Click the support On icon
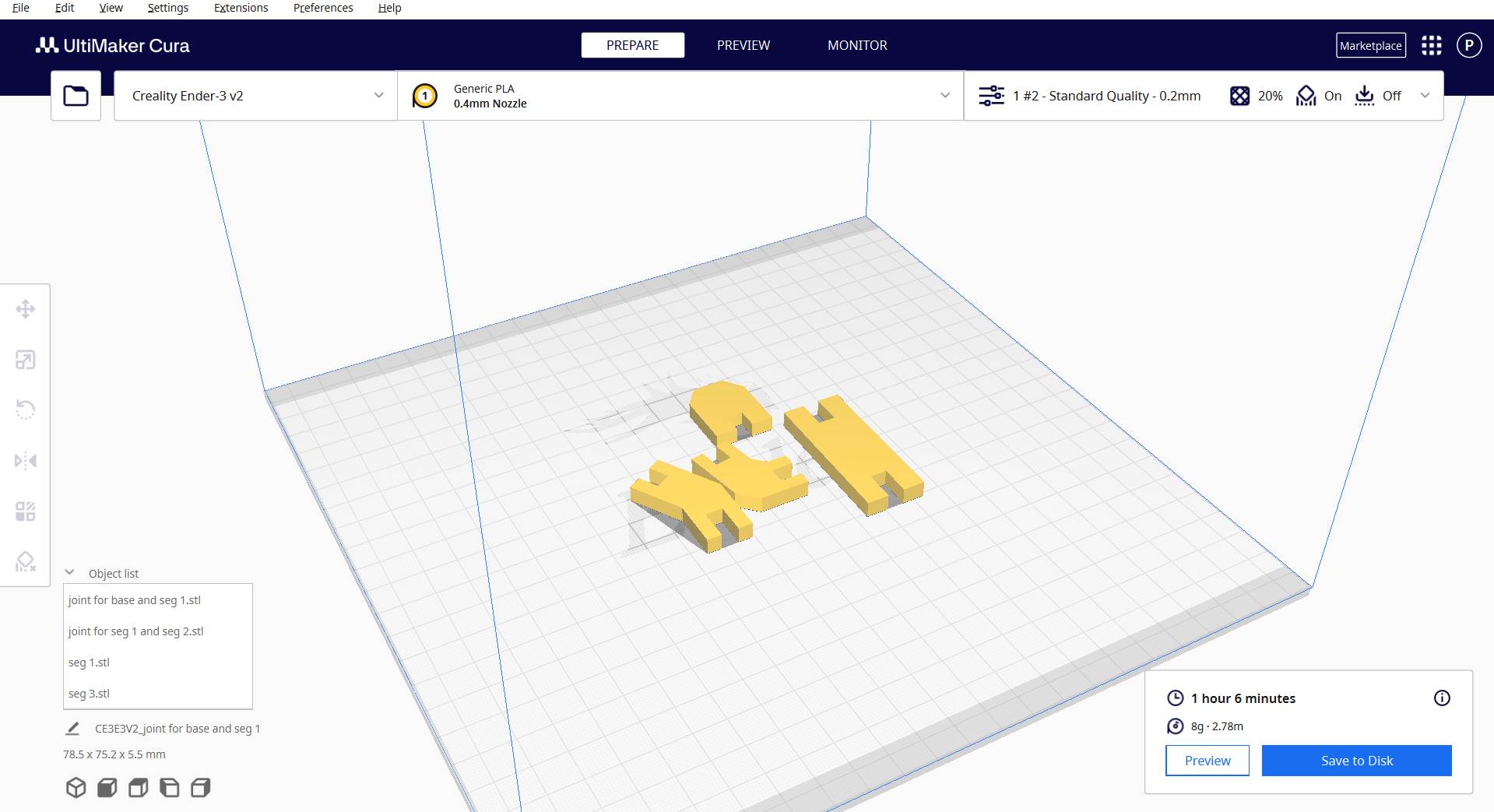 [1306, 96]
